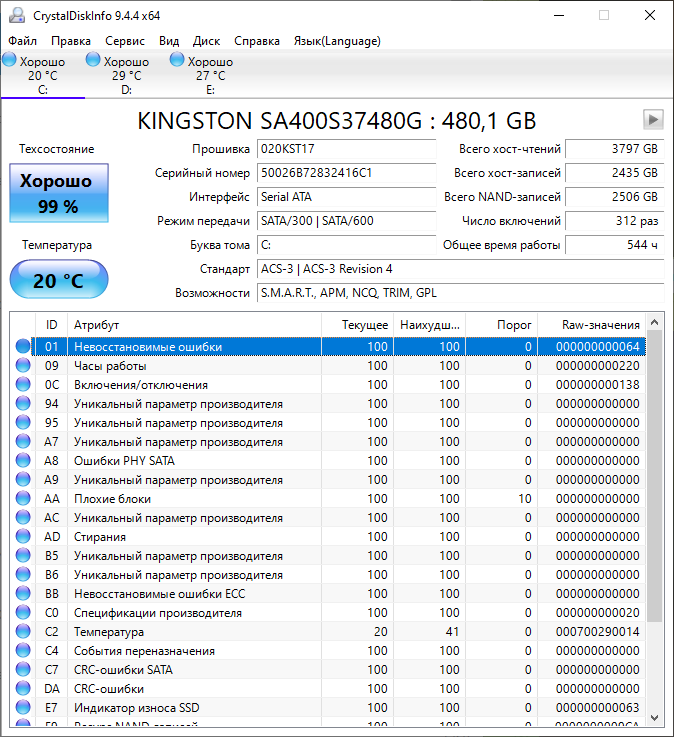
Task: Click status icon of Спецификации производителя row
Action: (x=23, y=612)
